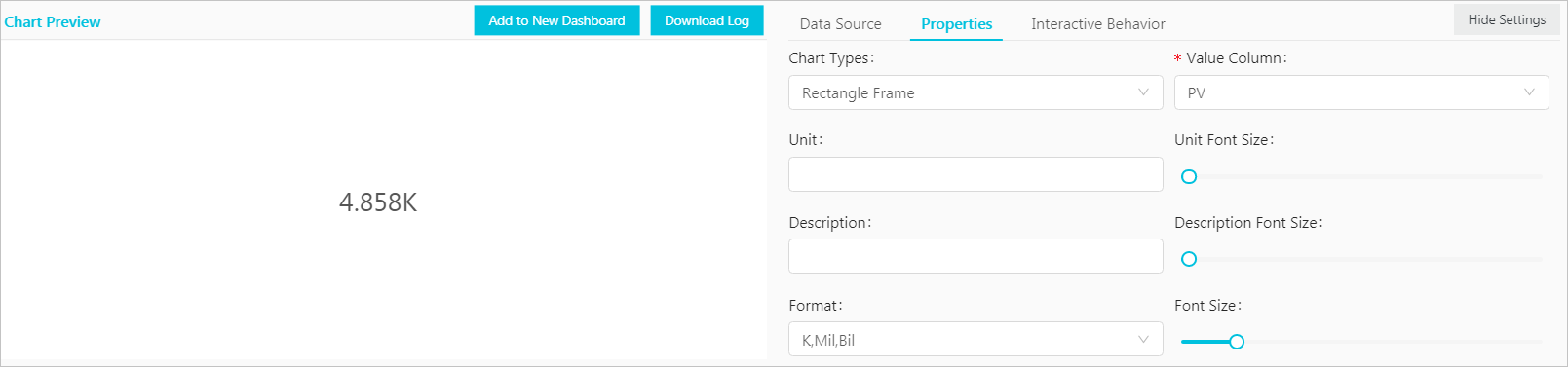Click the Font Size slider handle

pyautogui.click(x=1237, y=342)
